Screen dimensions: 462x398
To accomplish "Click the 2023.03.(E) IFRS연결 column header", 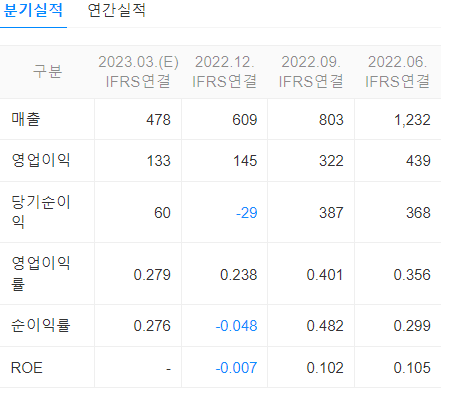I will pos(138,72).
